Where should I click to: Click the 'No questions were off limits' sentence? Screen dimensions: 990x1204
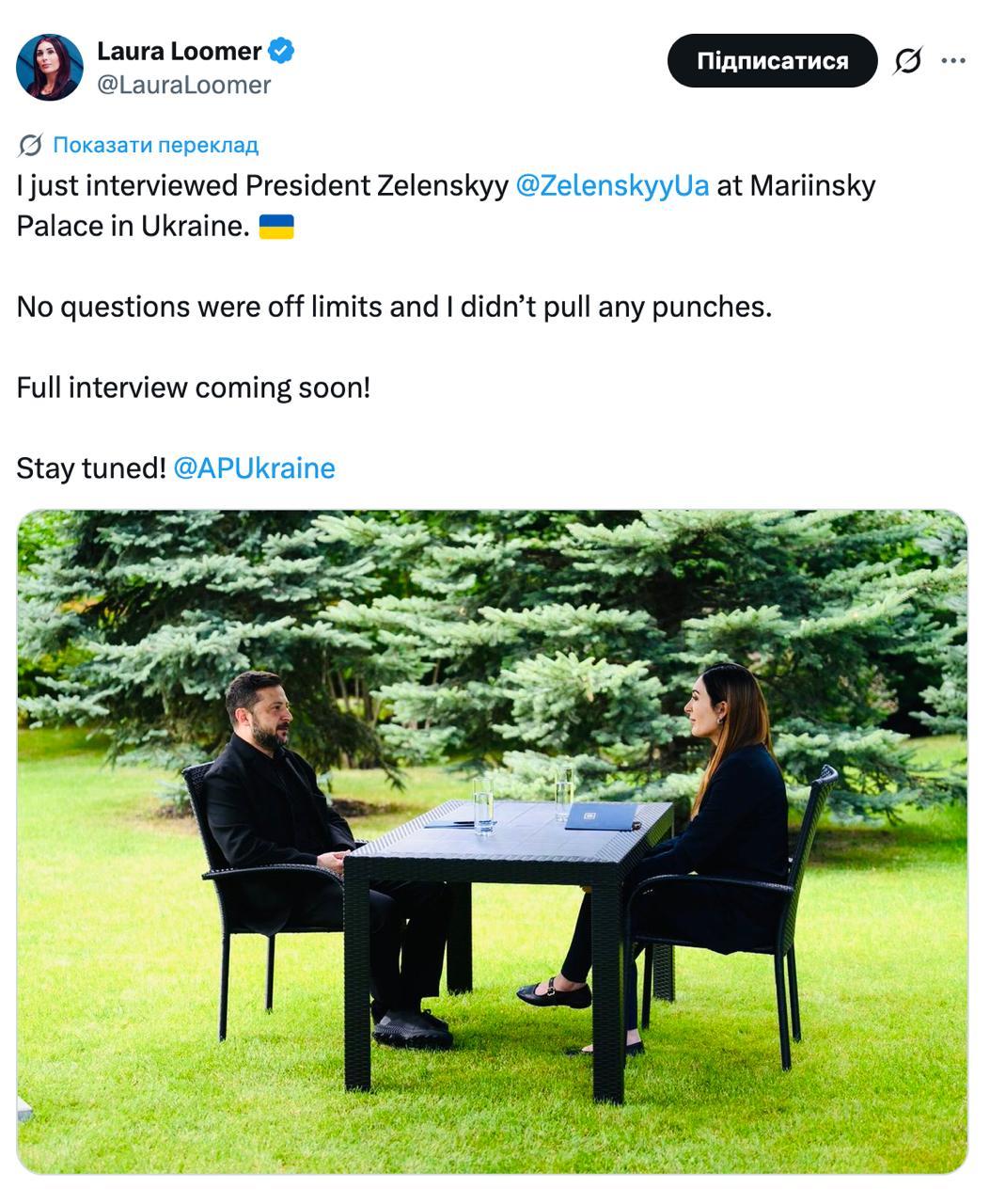(x=394, y=307)
